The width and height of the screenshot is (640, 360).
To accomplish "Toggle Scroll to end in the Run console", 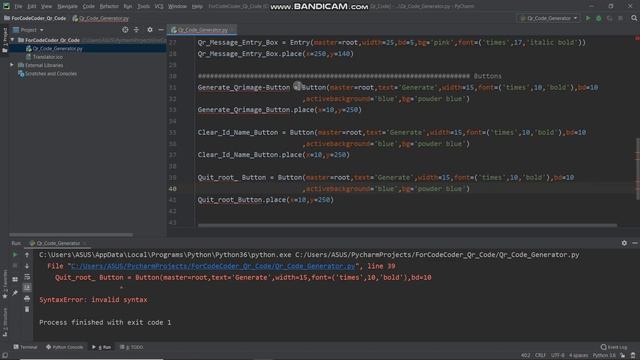I will (27, 287).
